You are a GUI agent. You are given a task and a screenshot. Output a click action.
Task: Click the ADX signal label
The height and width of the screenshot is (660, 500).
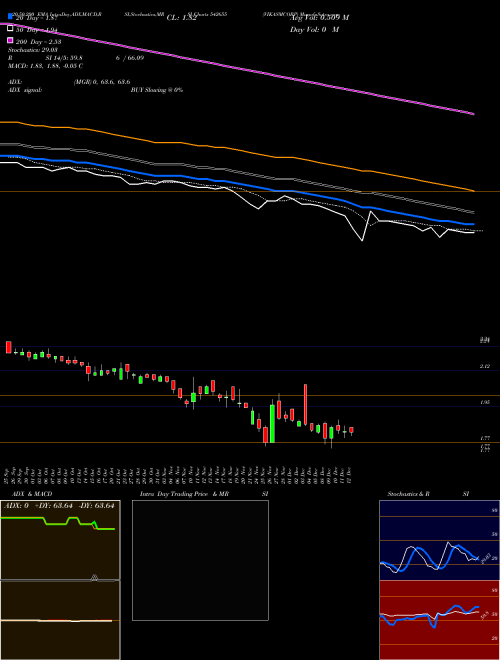24,90
